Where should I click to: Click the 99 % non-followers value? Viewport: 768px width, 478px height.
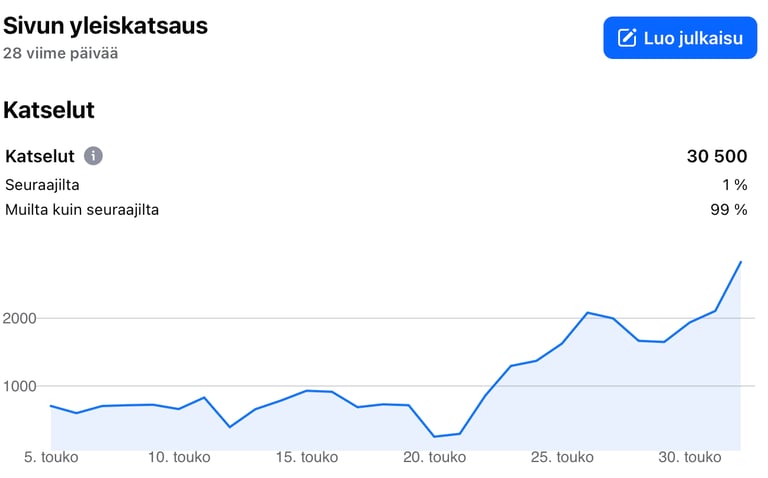point(729,210)
